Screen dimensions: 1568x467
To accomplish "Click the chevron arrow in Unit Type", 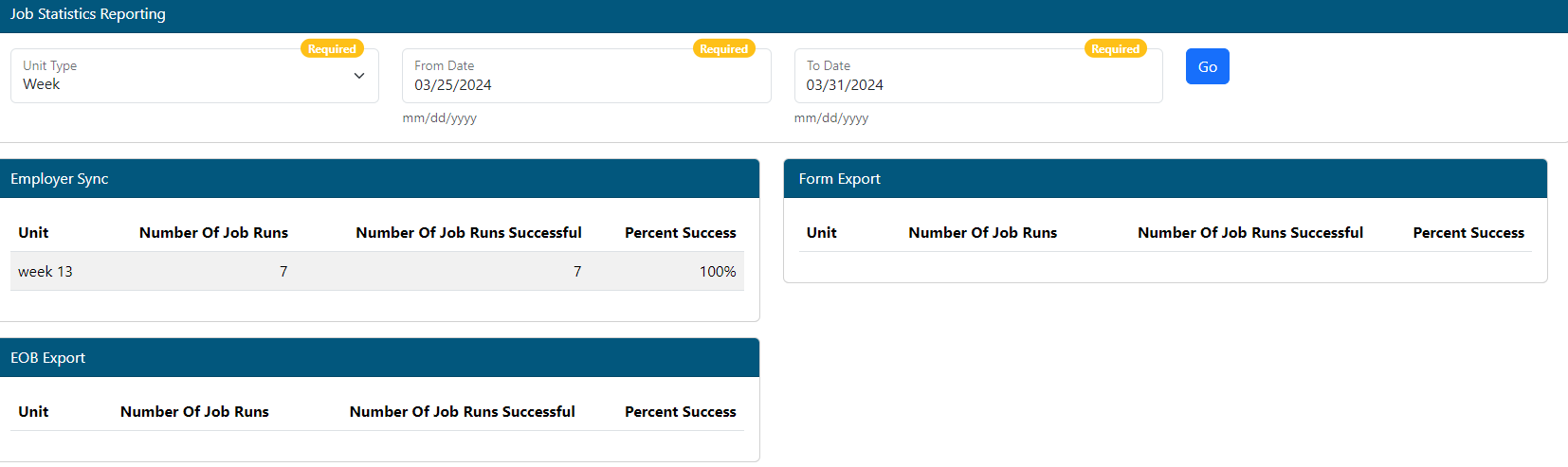I will click(359, 76).
